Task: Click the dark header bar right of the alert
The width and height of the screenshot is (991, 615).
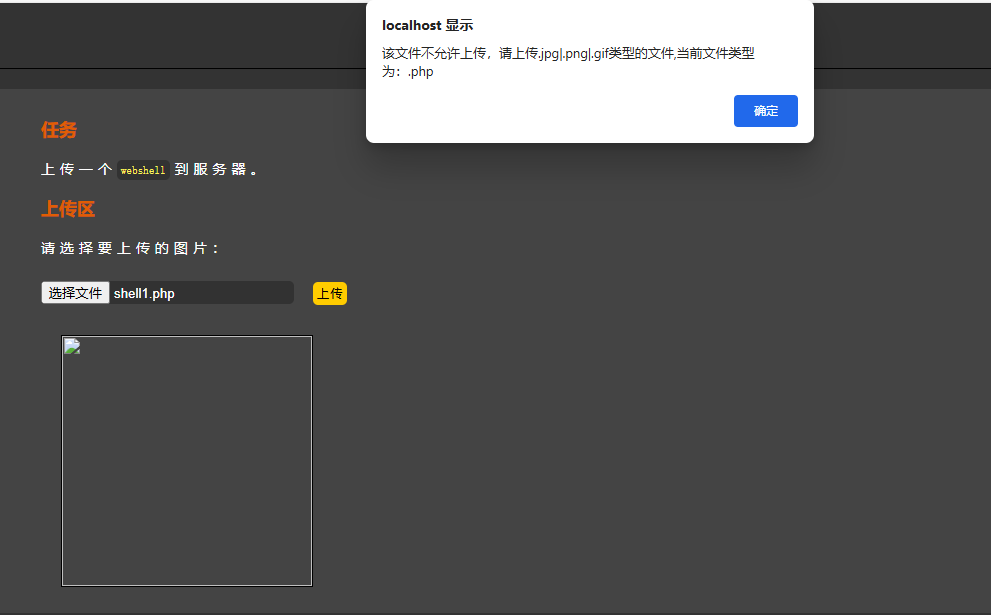Action: 902,35
